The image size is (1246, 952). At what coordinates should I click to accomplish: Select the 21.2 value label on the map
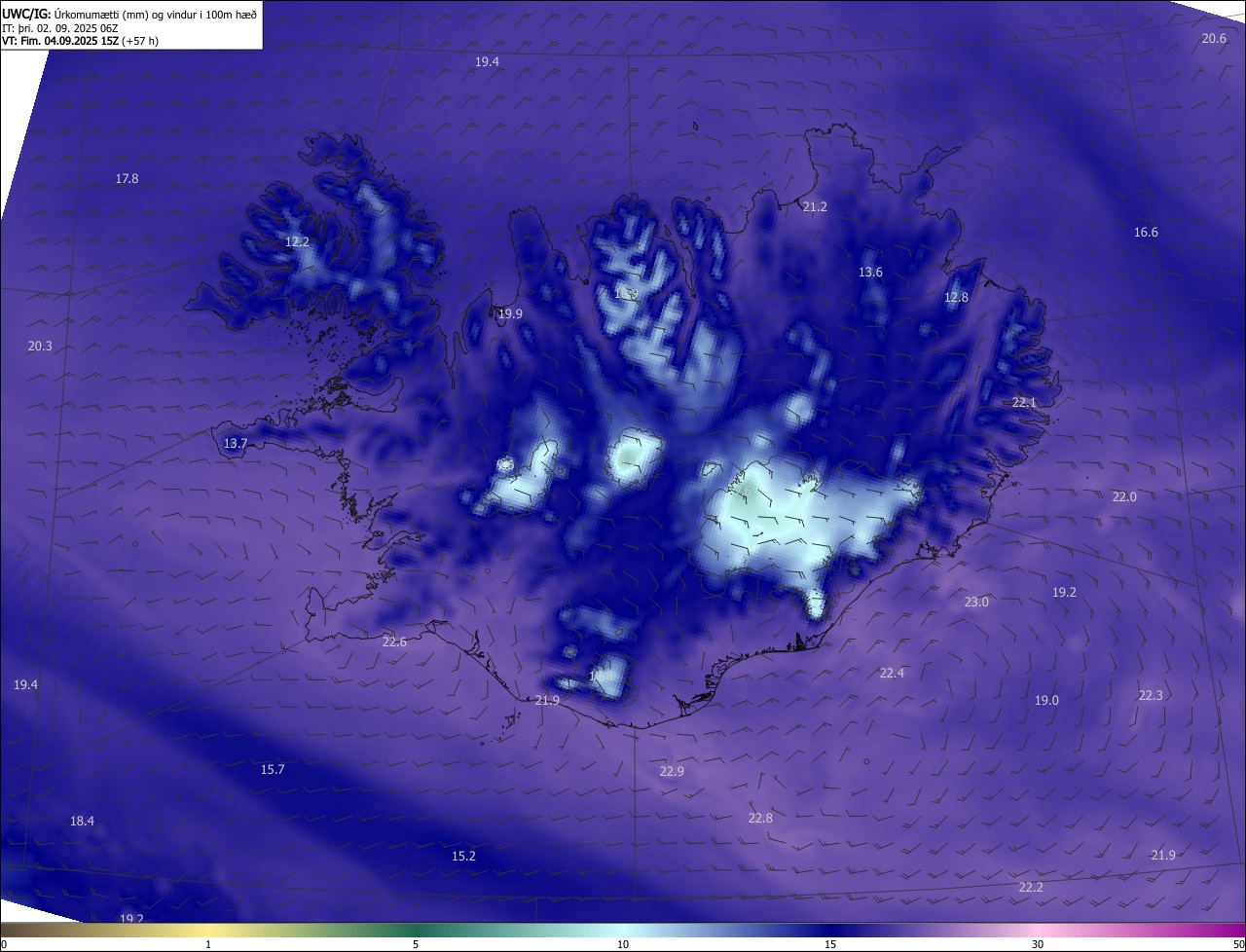click(x=815, y=207)
